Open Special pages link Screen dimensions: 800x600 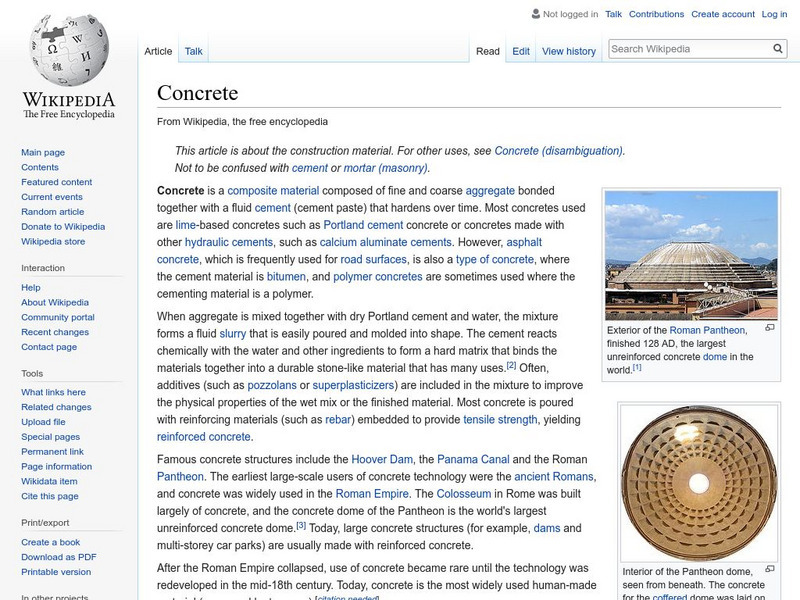coord(51,437)
